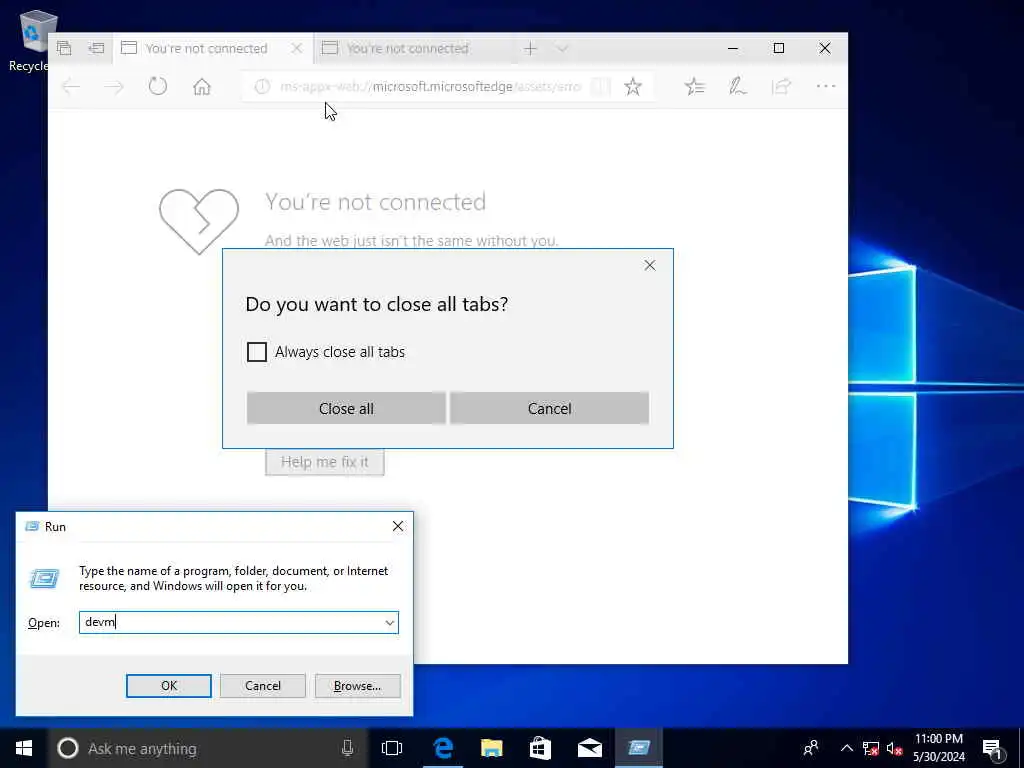Click the Cortana microphone icon
1024x768 pixels.
coord(347,748)
